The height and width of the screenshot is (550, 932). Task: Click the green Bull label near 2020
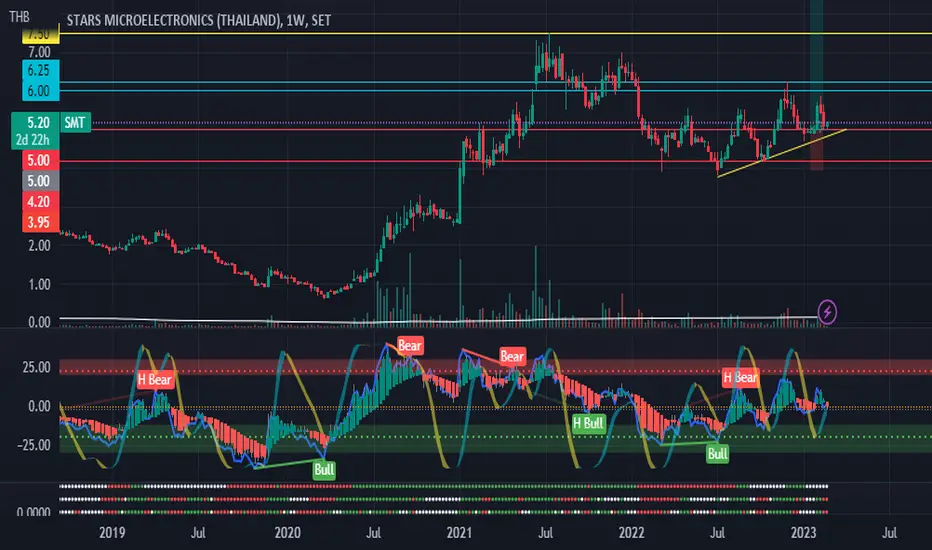(x=324, y=470)
